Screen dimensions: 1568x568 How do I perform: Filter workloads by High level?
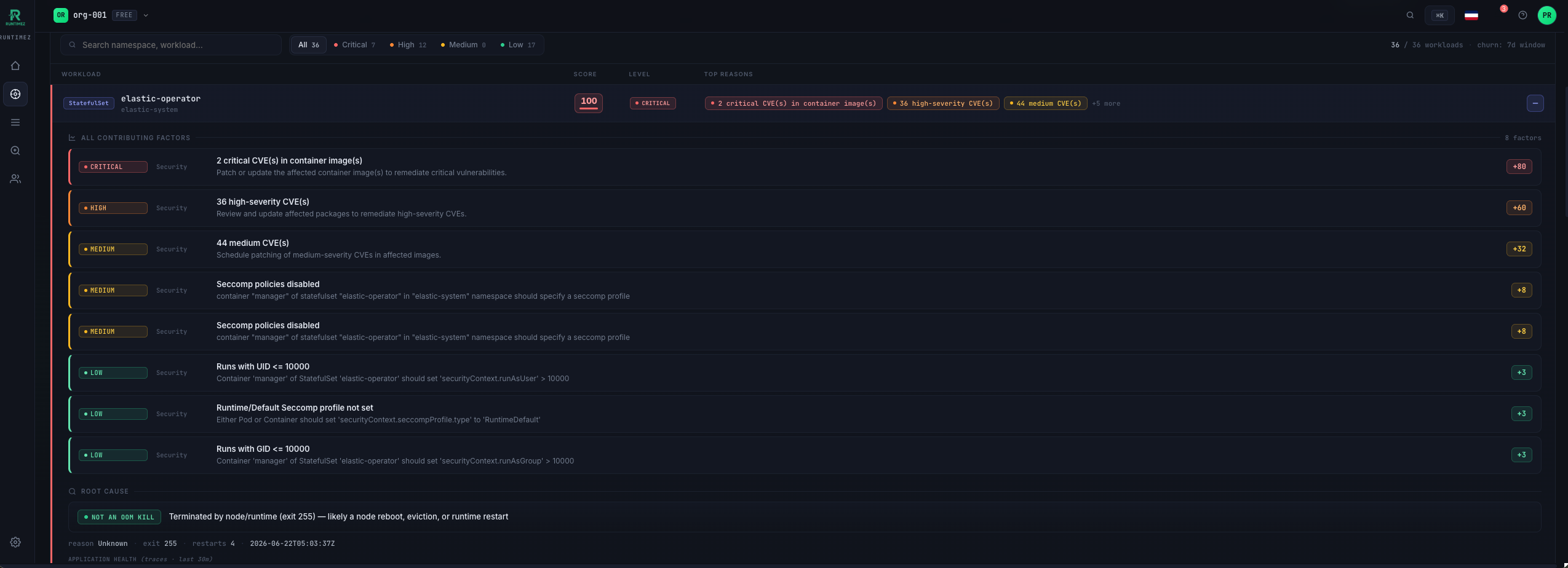click(408, 45)
